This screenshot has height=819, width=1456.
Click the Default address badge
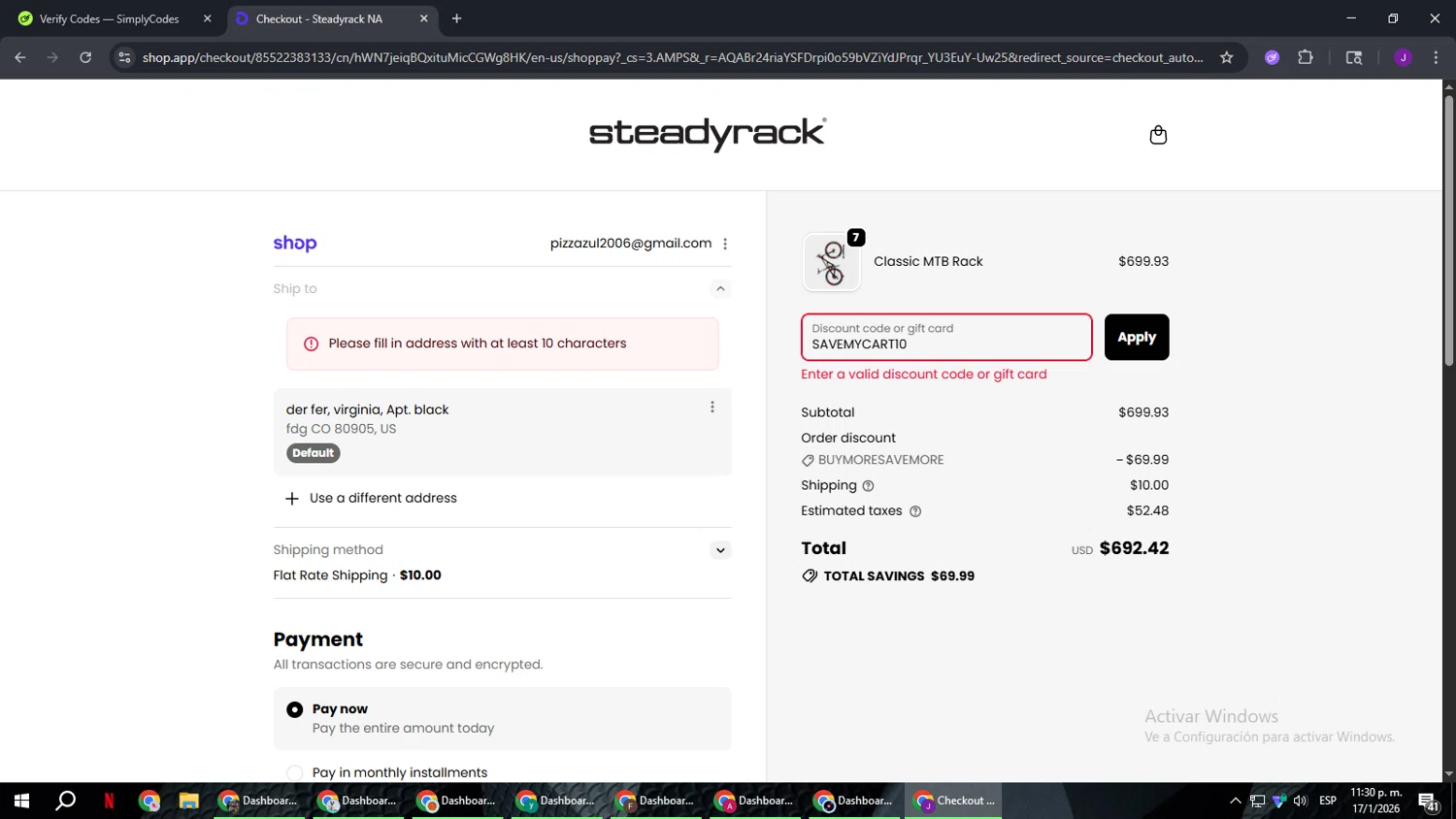pos(313,453)
